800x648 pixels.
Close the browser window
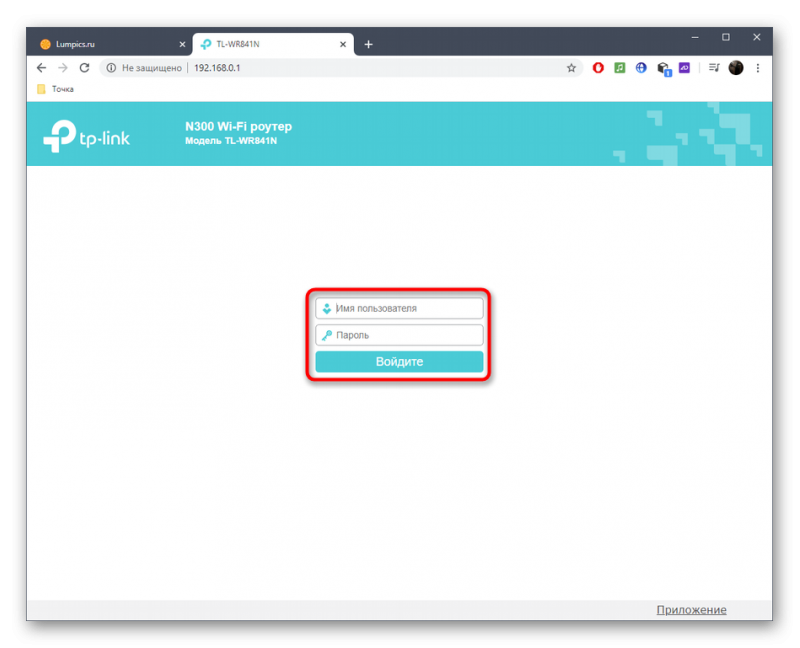click(x=757, y=37)
